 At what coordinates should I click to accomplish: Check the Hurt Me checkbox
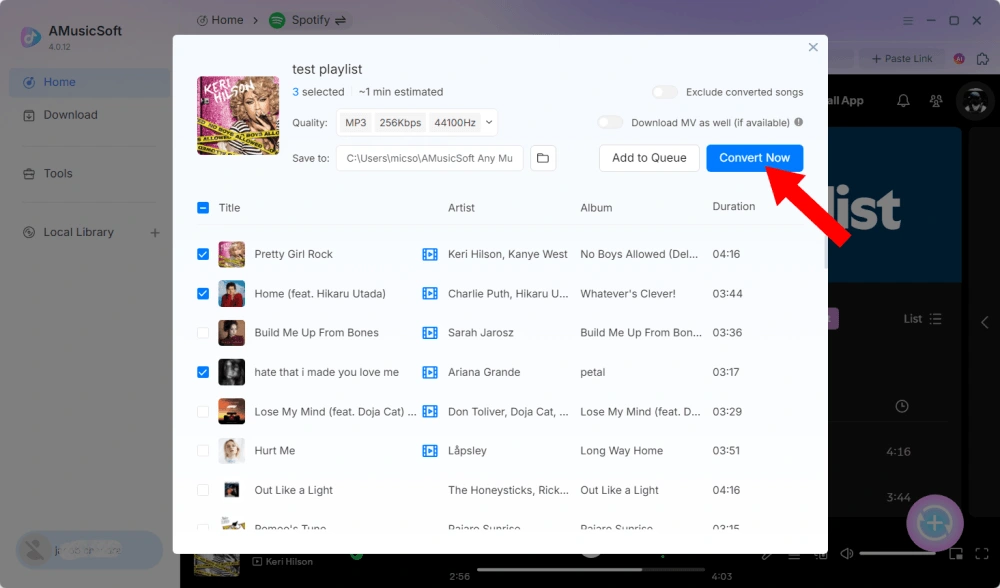coord(203,450)
